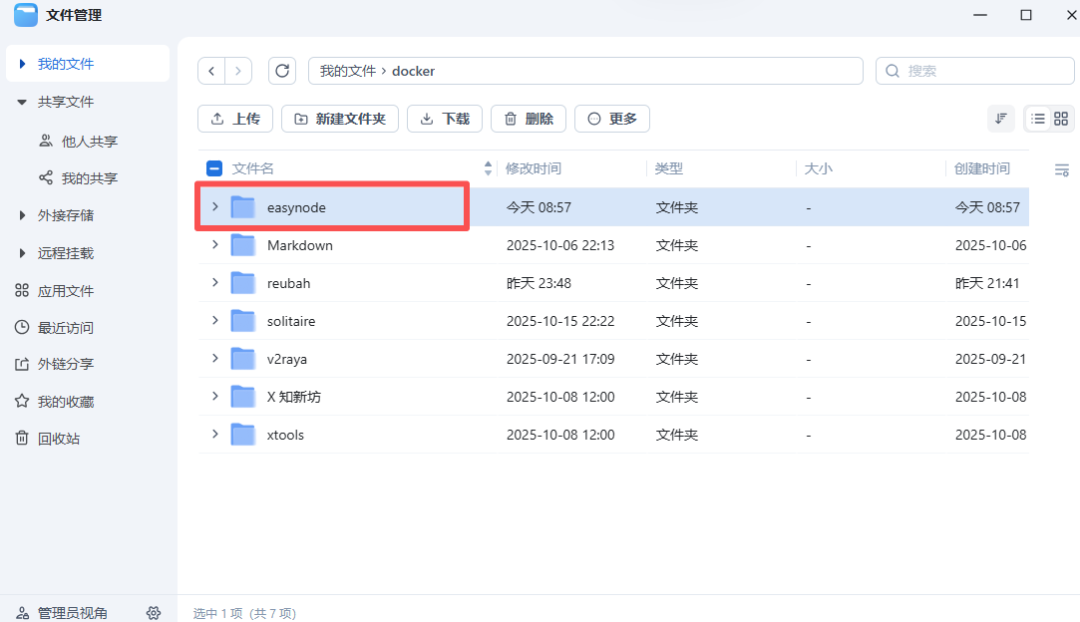Viewport: 1080px width, 622px height.
Task: Switch to list view mode
Action: point(1038,118)
